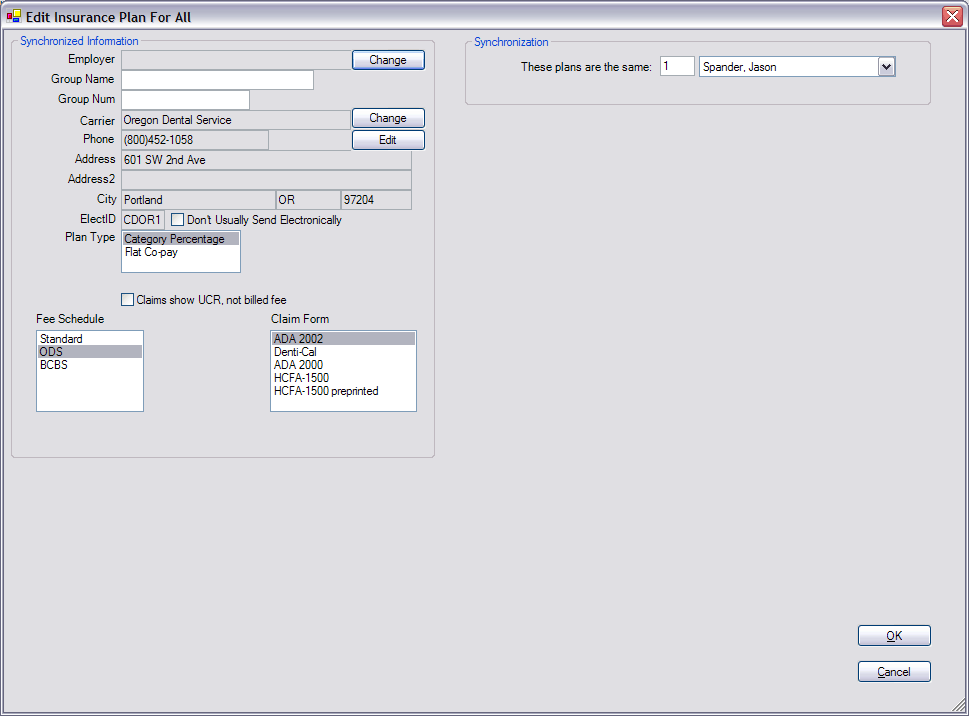
Task: Click into the Group Name field
Action: [x=217, y=80]
